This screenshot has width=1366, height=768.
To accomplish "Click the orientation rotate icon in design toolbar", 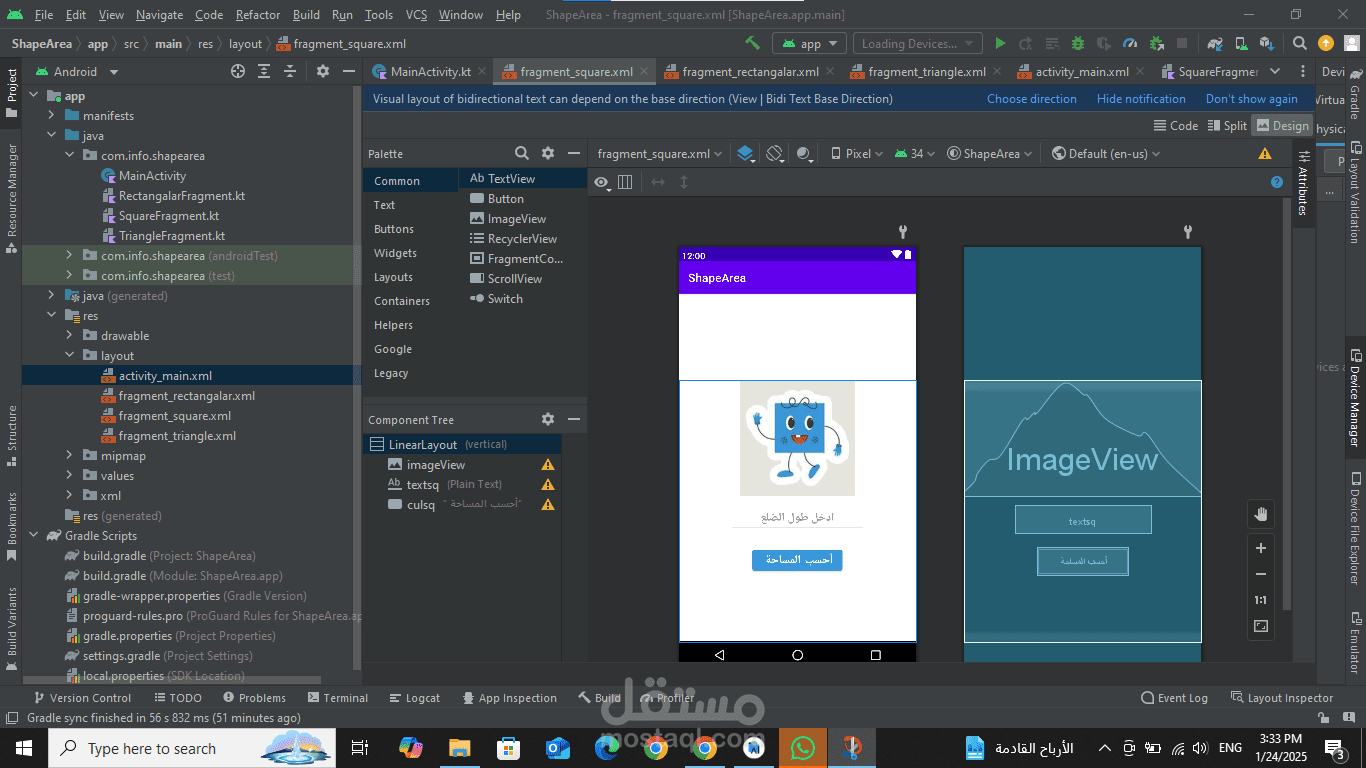I will [x=774, y=153].
